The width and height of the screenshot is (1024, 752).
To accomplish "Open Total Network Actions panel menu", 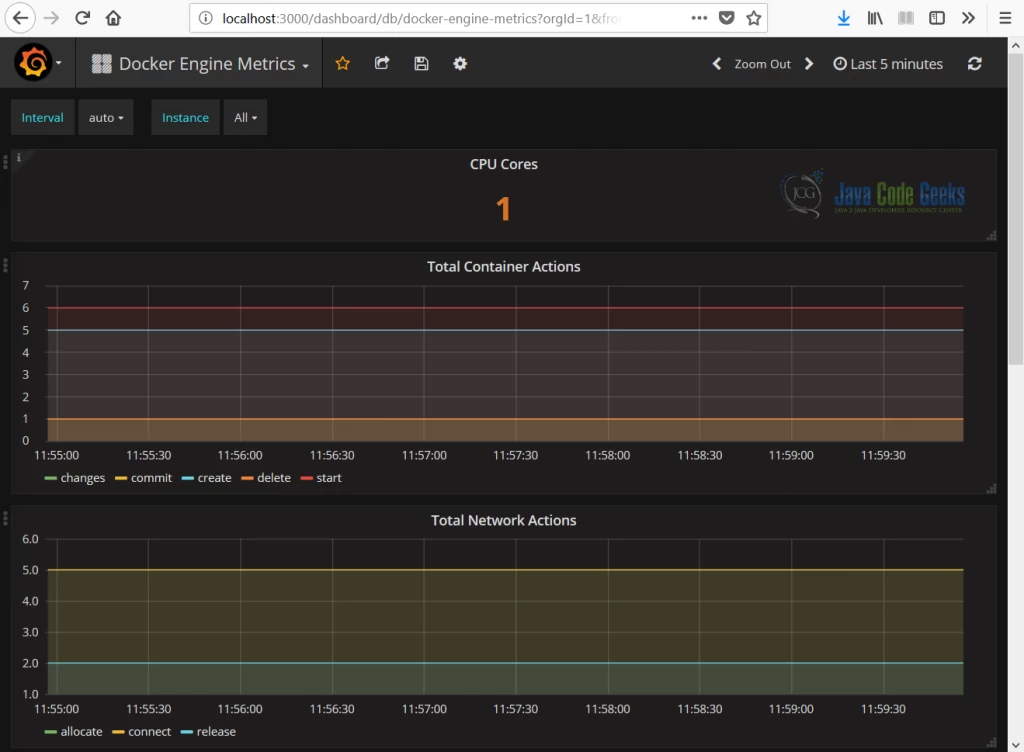I will coord(504,520).
